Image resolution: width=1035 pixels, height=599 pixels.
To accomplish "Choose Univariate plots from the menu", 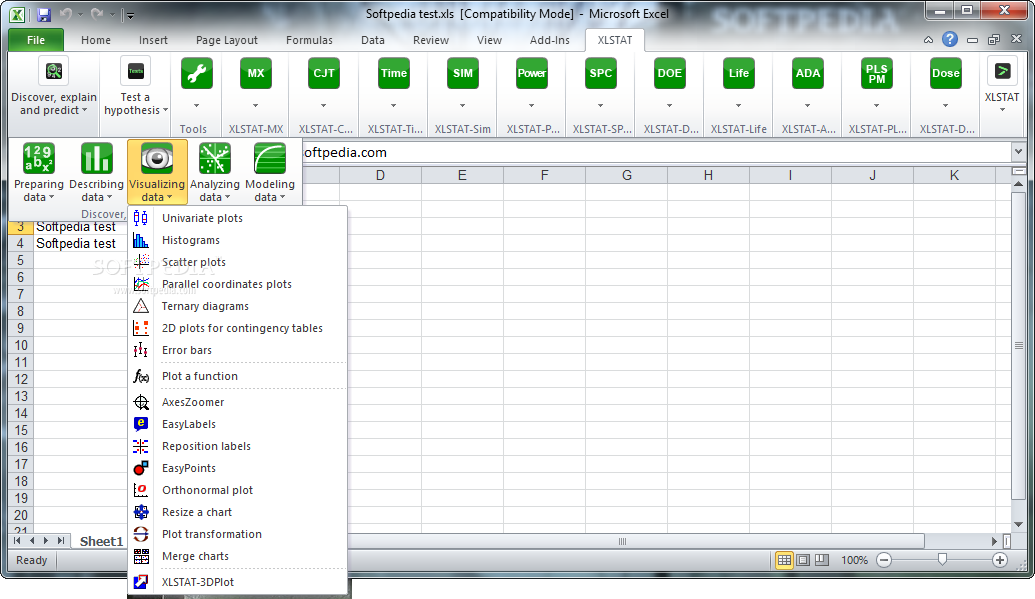I will pyautogui.click(x=237, y=218).
